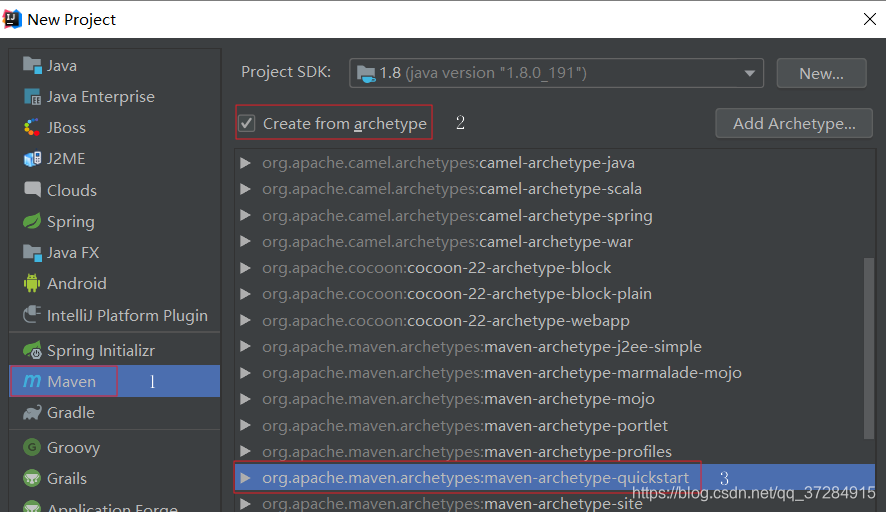Click the Java project type icon
This screenshot has height=512, width=886.
click(32, 66)
